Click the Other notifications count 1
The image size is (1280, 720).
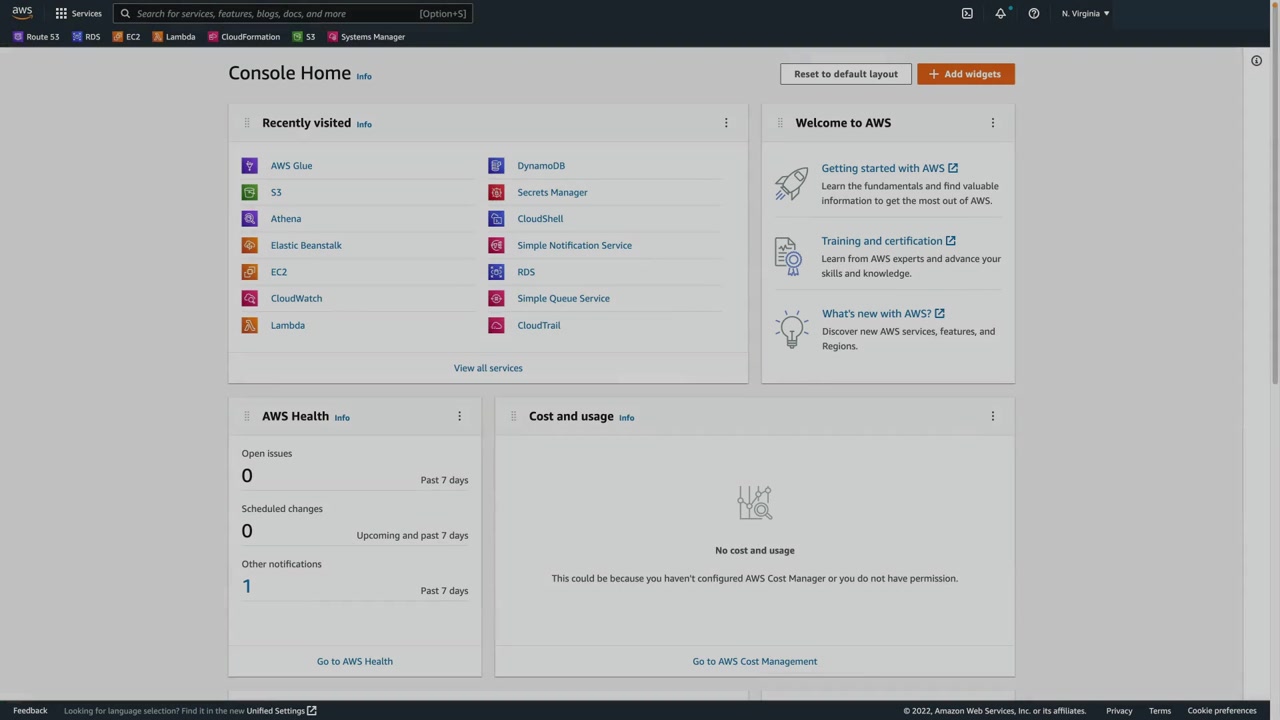(247, 586)
